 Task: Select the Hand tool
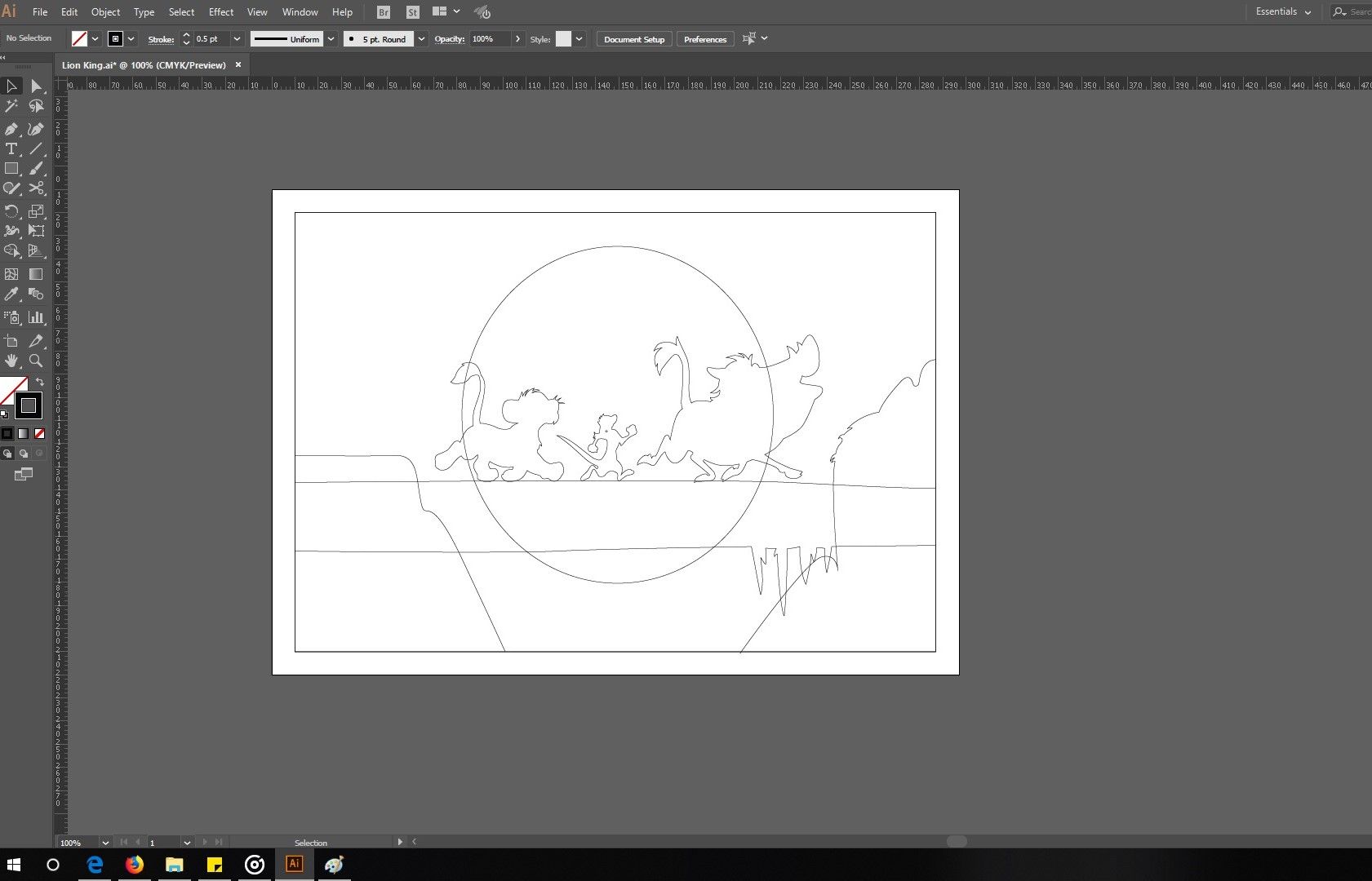pos(11,361)
